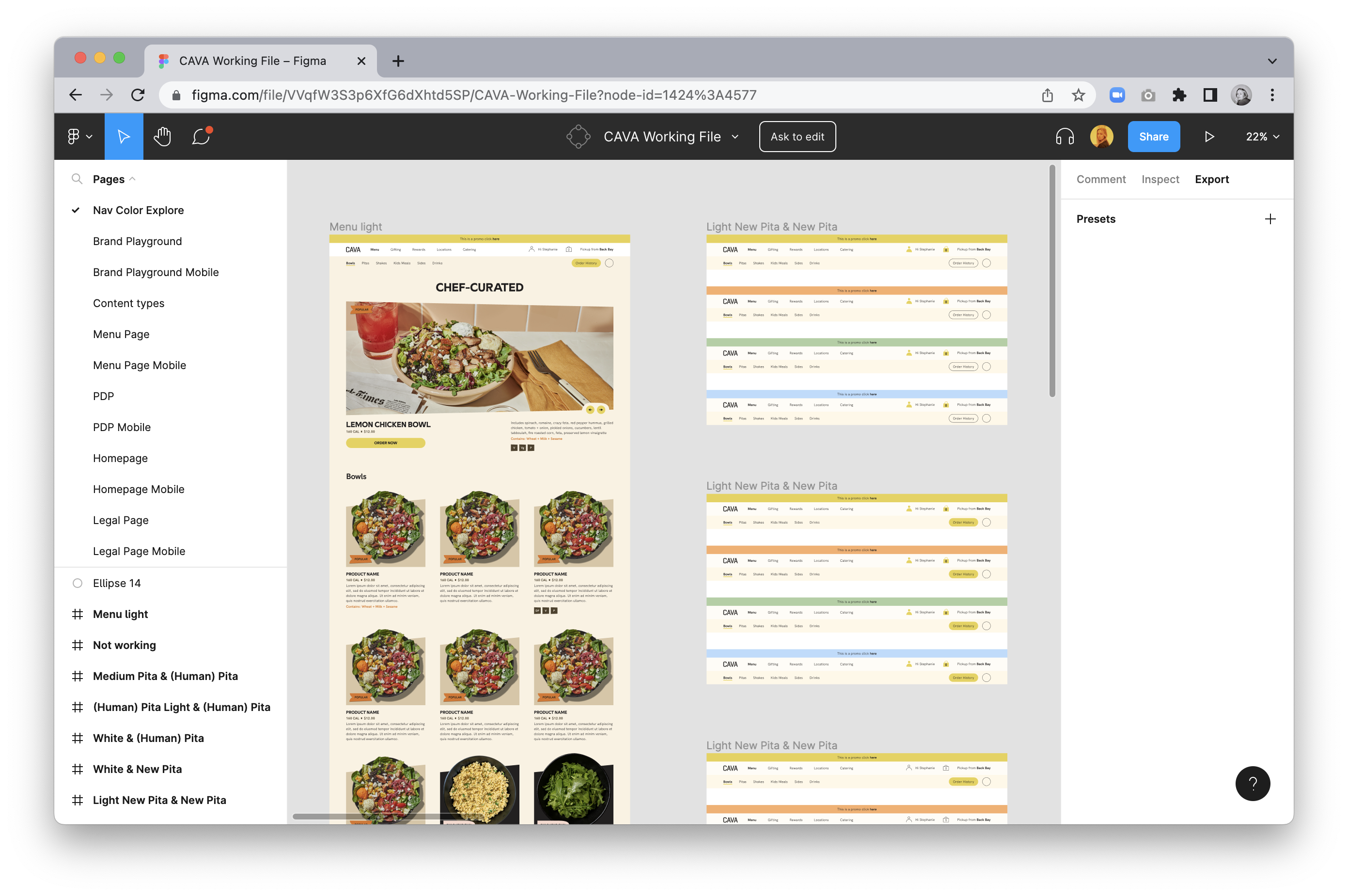This screenshot has width=1348, height=896.
Task: Open the Chrome profile avatar
Action: [1240, 95]
